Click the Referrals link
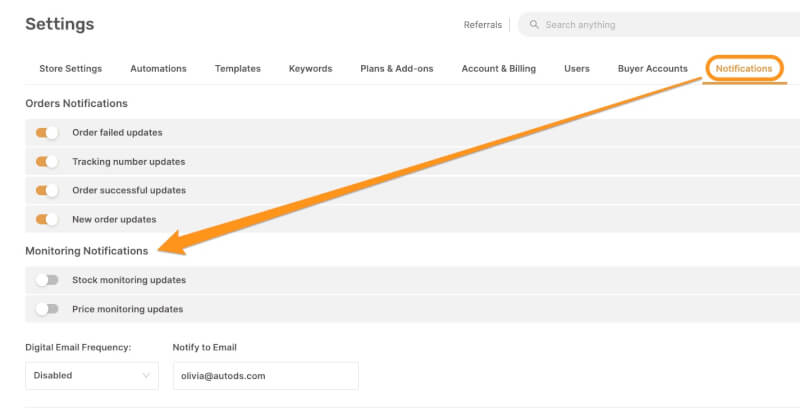 click(x=482, y=25)
